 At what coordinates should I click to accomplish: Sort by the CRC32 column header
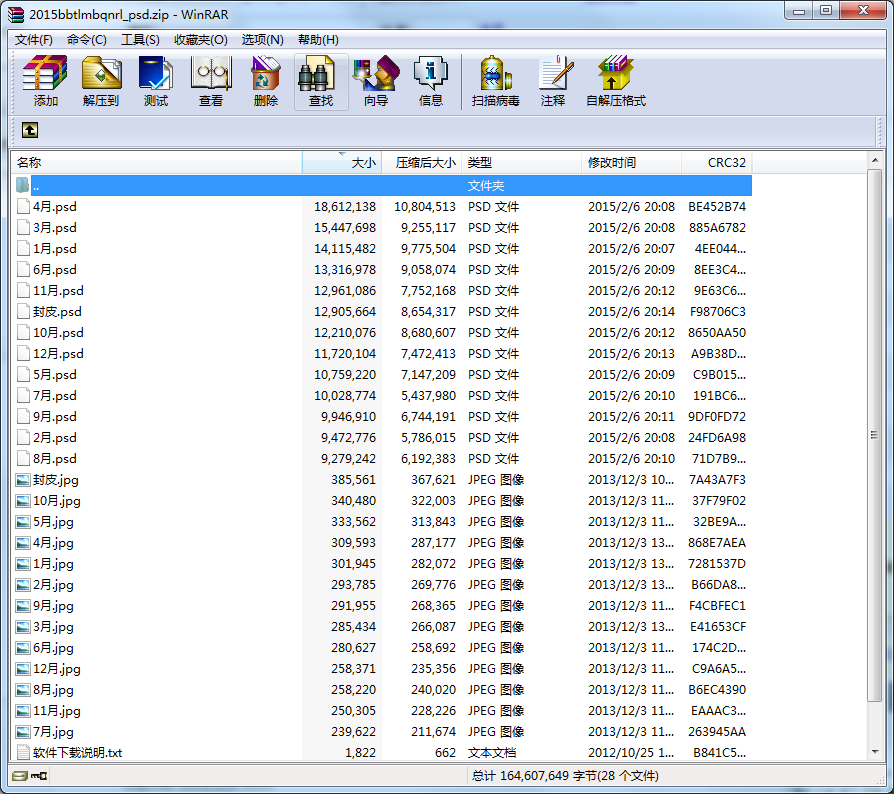717,162
